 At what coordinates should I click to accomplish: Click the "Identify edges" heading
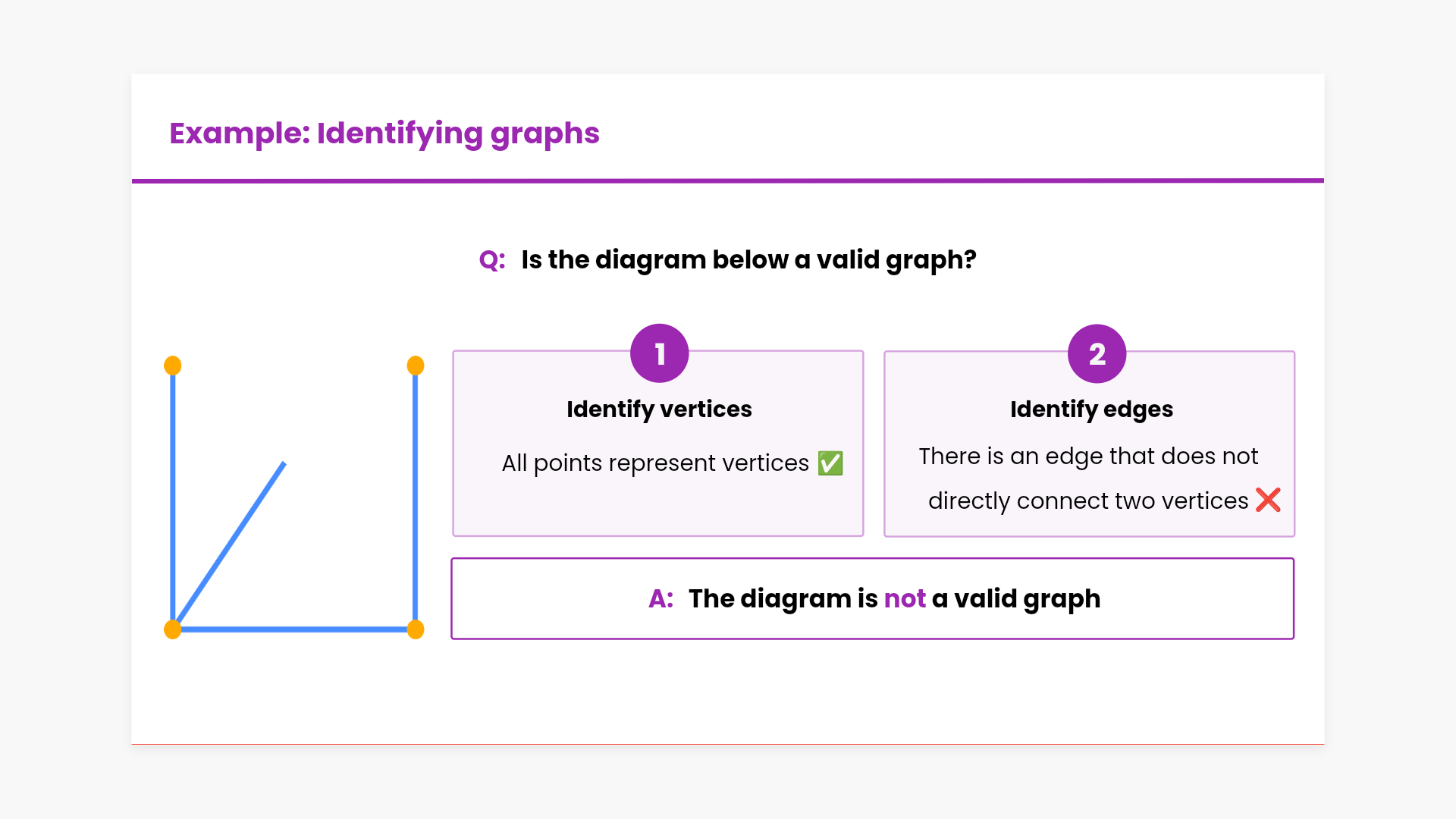(x=1091, y=409)
